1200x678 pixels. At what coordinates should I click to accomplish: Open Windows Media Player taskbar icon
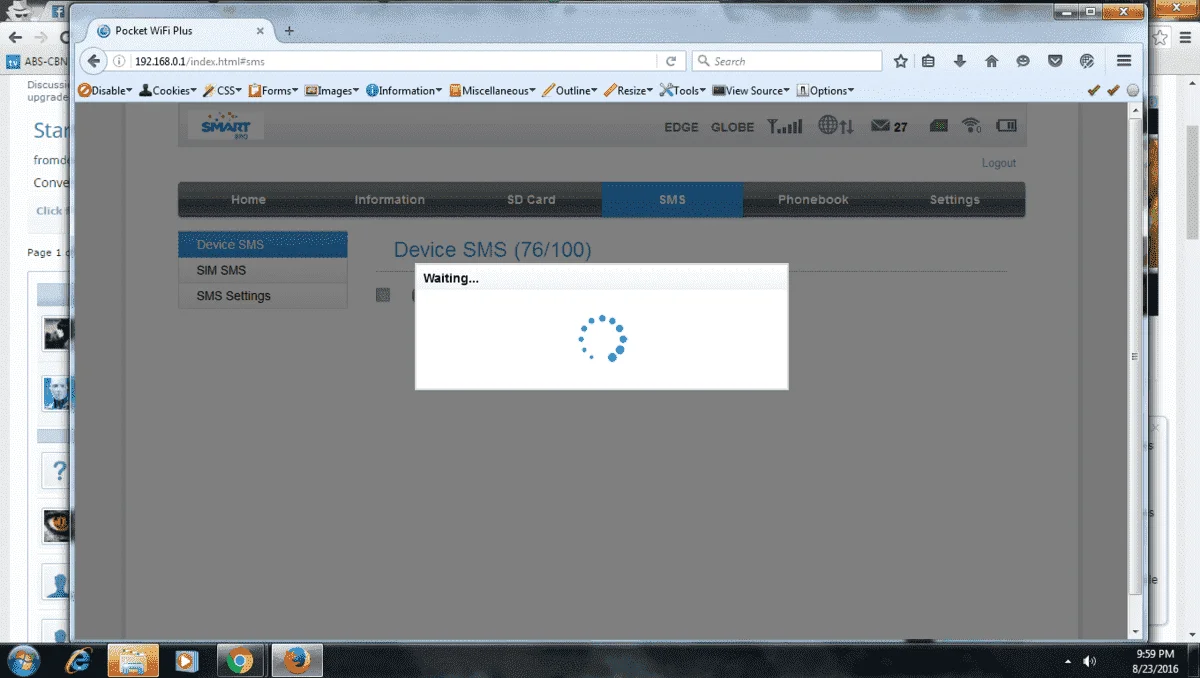pos(185,661)
